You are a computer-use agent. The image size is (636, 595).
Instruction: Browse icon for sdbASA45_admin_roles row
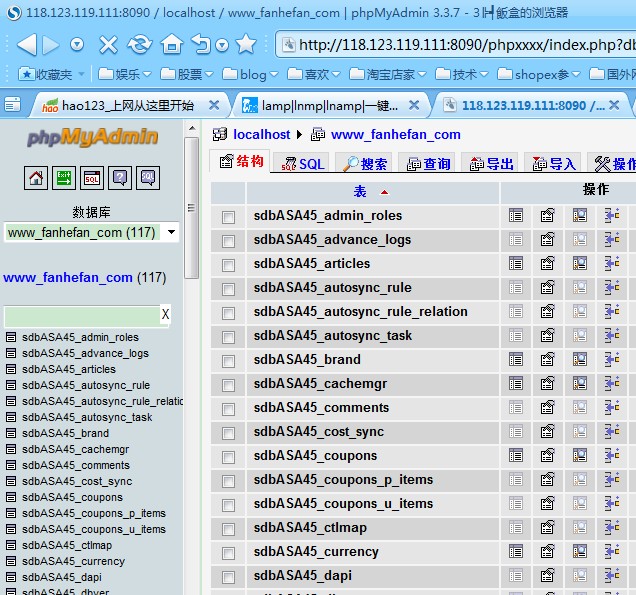point(516,215)
